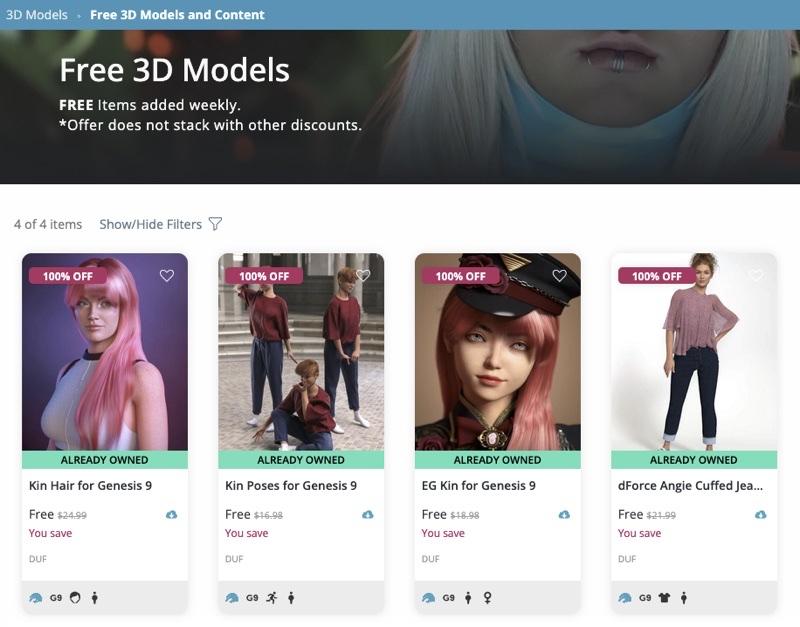Click the Show/Hide Filters funnel icon
800x627 pixels.
coord(215,224)
